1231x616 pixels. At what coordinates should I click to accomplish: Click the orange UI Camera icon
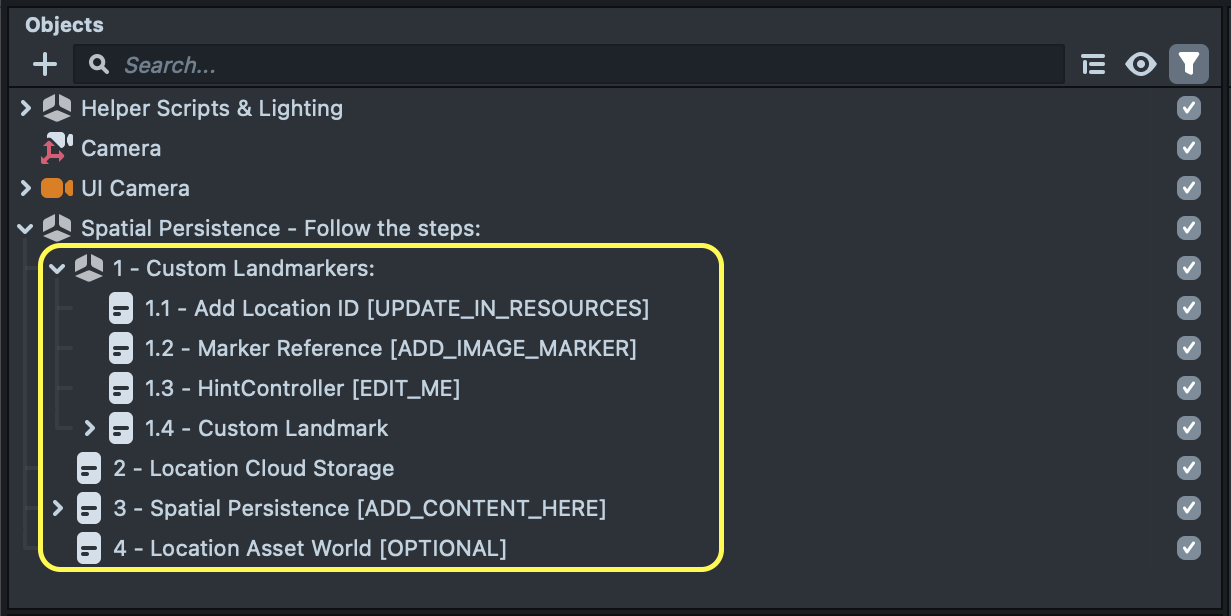coord(56,188)
